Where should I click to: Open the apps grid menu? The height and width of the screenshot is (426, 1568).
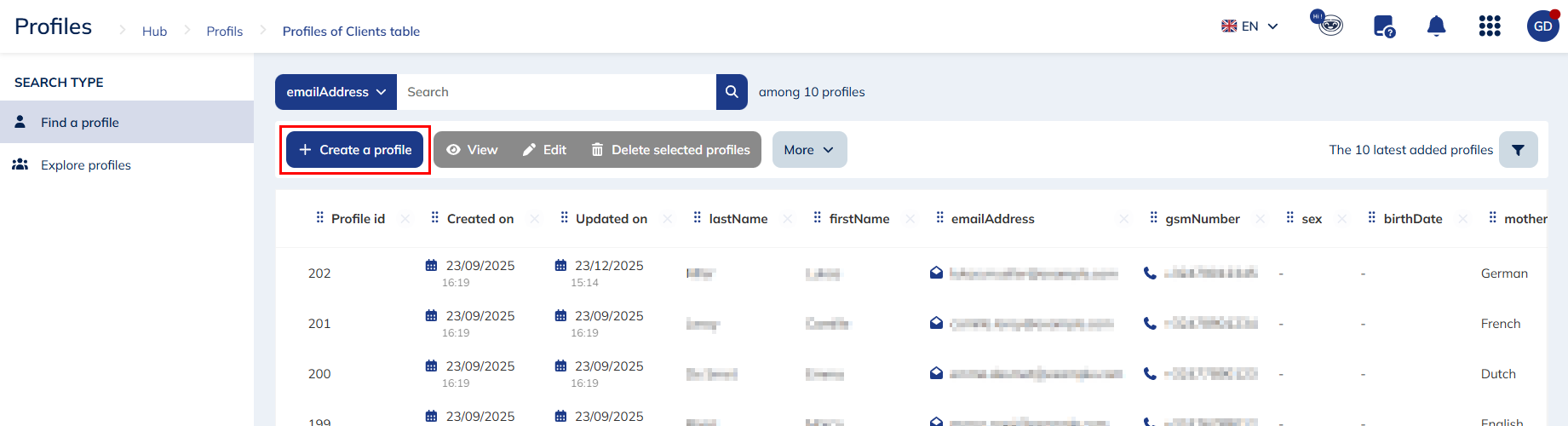coord(1490,26)
